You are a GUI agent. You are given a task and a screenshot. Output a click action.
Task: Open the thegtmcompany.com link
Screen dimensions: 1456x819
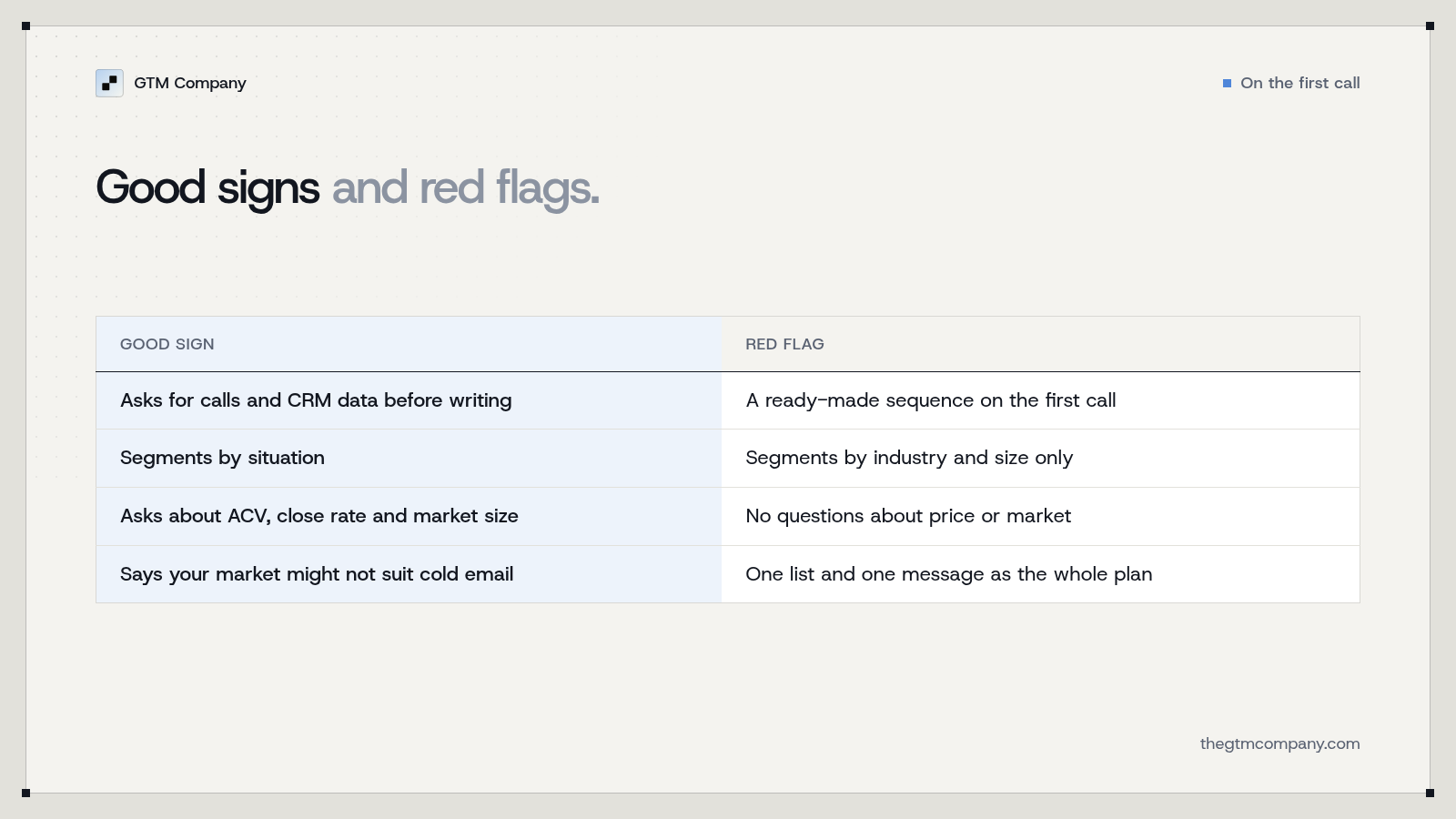pyautogui.click(x=1279, y=743)
